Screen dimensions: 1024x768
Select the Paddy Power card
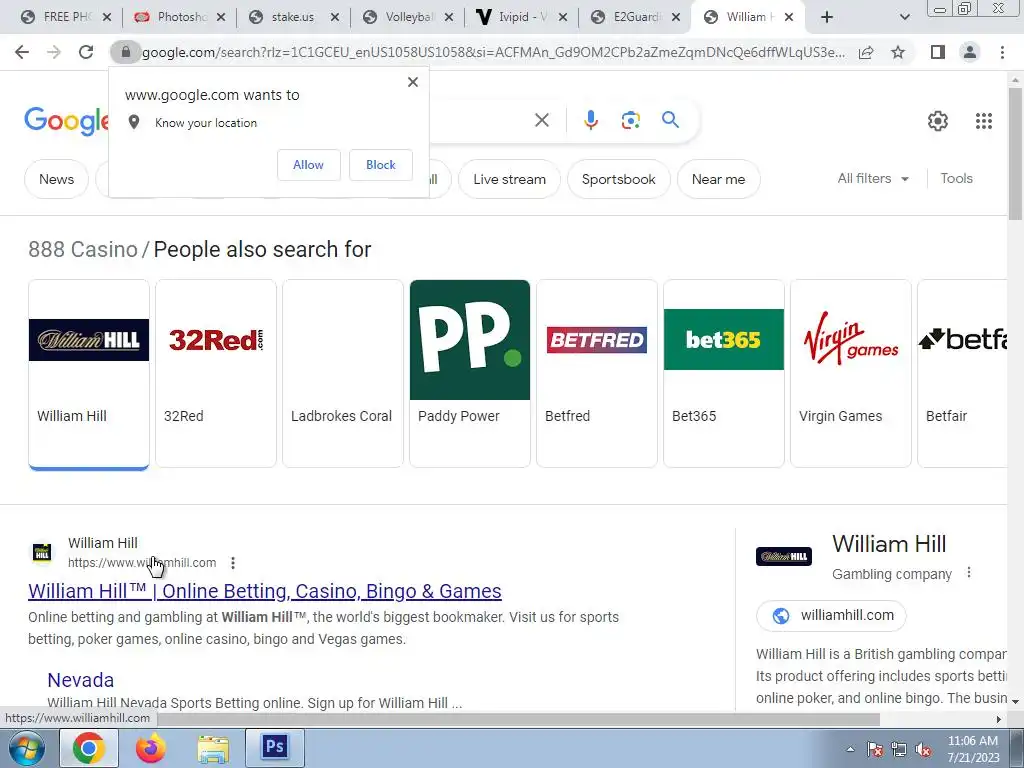[470, 374]
